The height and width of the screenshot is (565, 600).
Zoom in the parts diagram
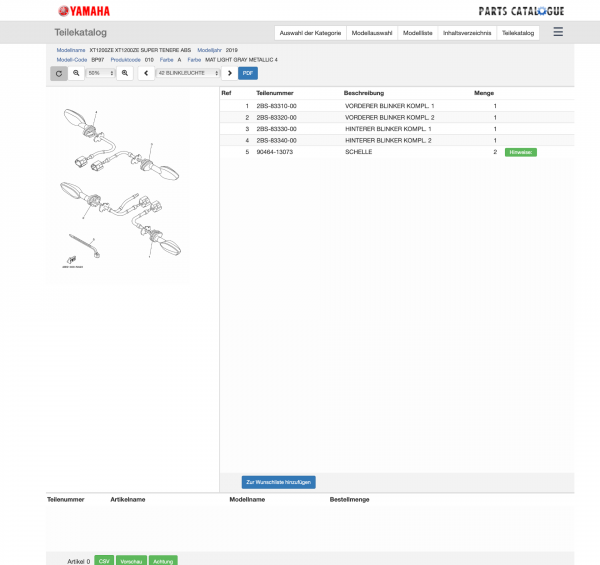[125, 73]
